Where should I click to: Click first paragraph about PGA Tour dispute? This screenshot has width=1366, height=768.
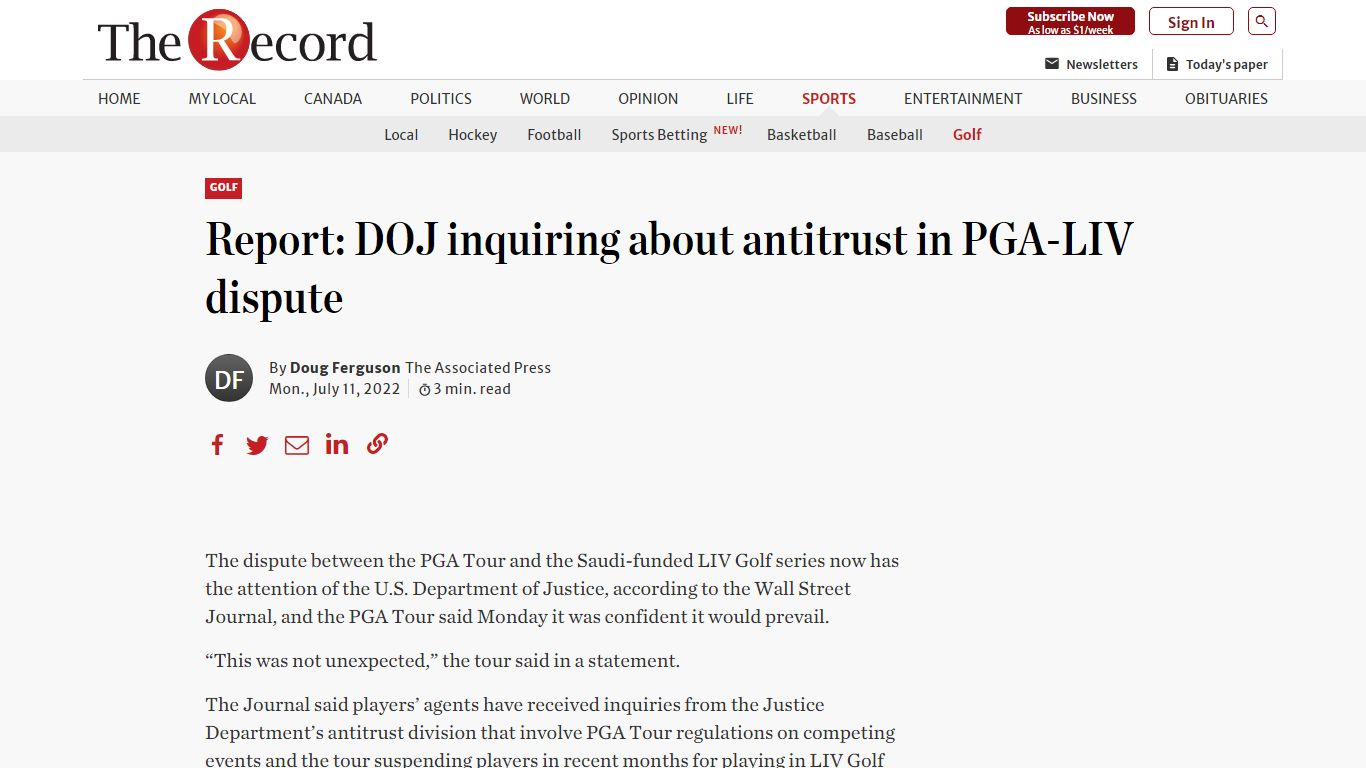pos(552,588)
